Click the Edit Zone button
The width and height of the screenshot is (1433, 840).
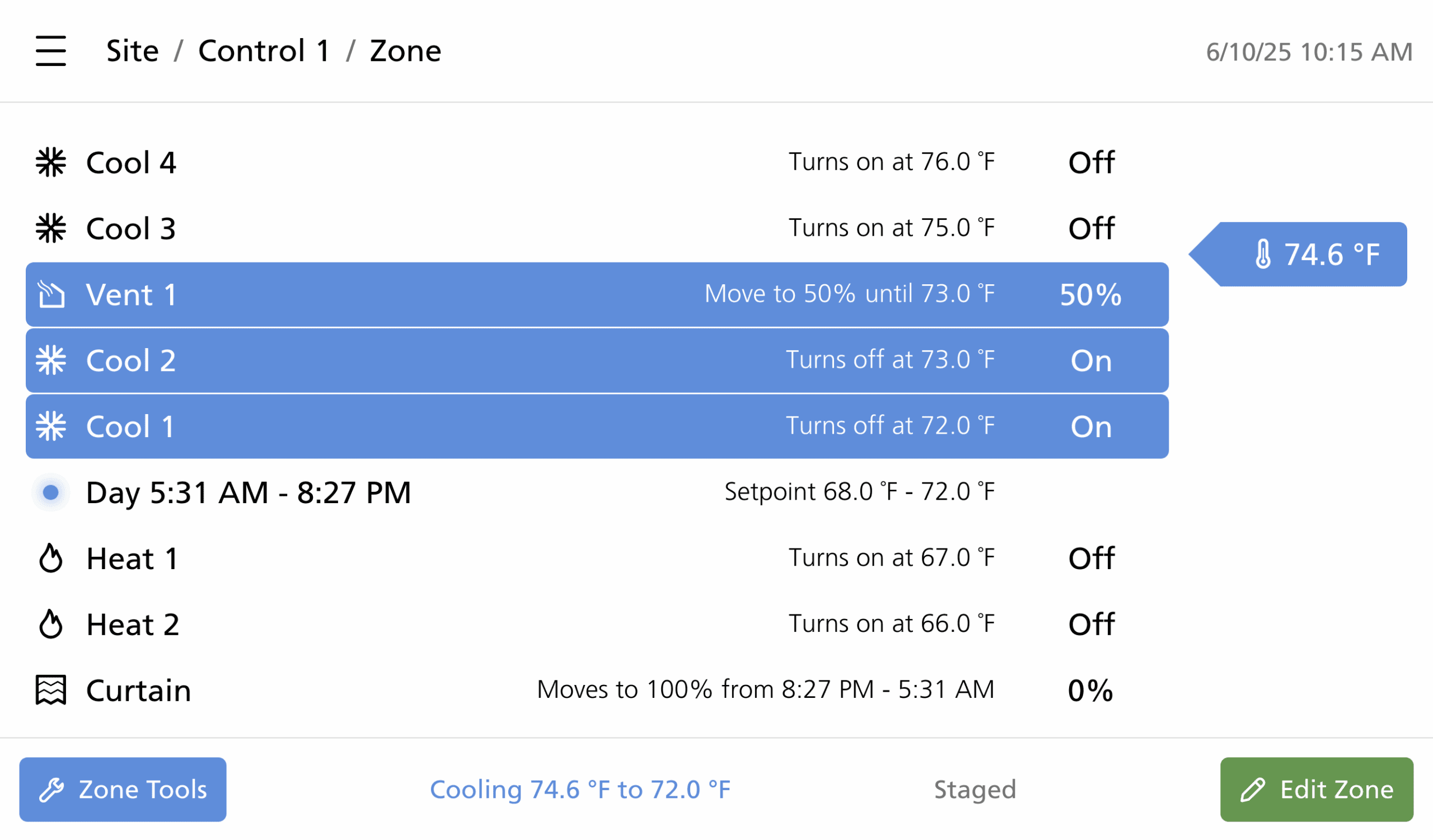pos(1317,789)
